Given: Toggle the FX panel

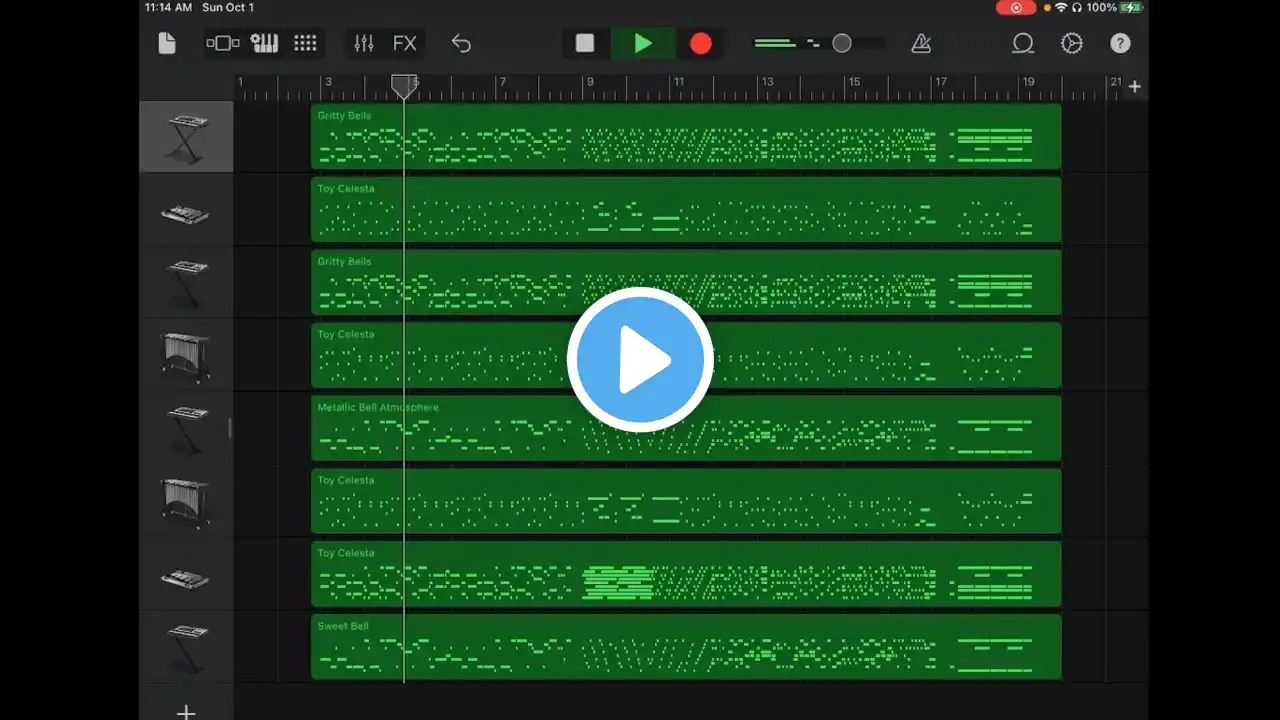Looking at the screenshot, I should point(404,43).
